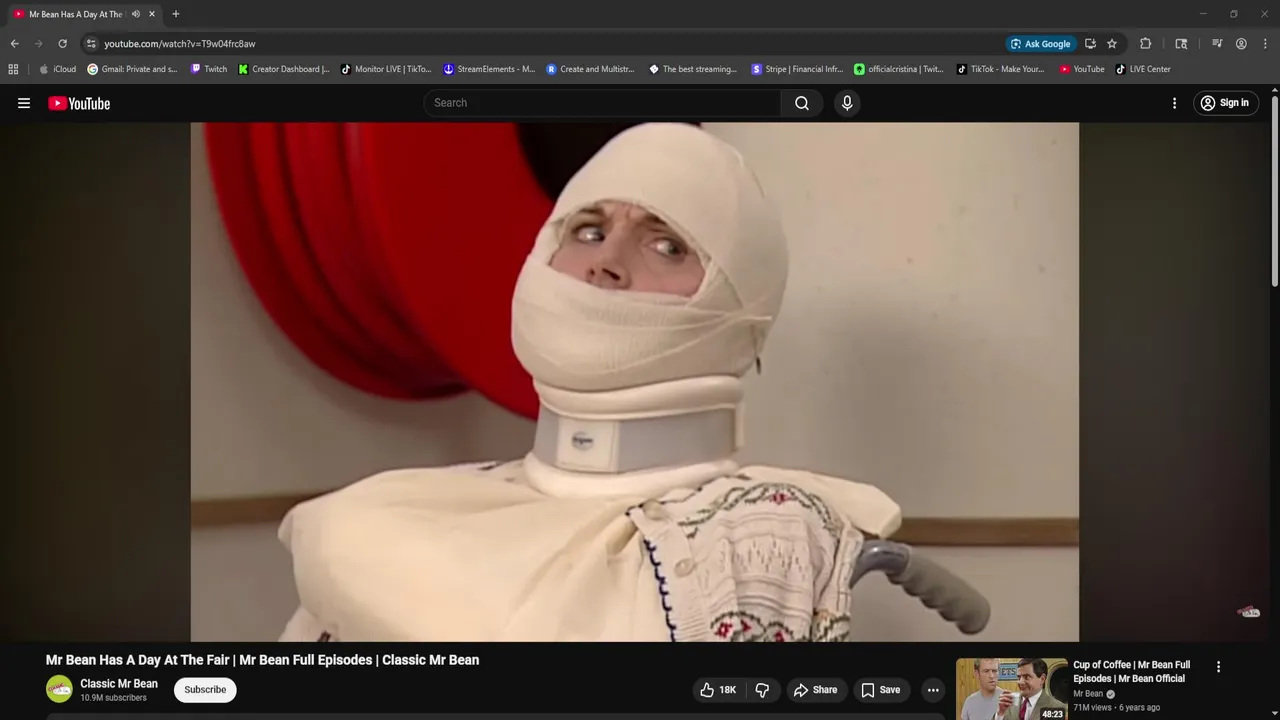Click the Sign in button

(1225, 103)
